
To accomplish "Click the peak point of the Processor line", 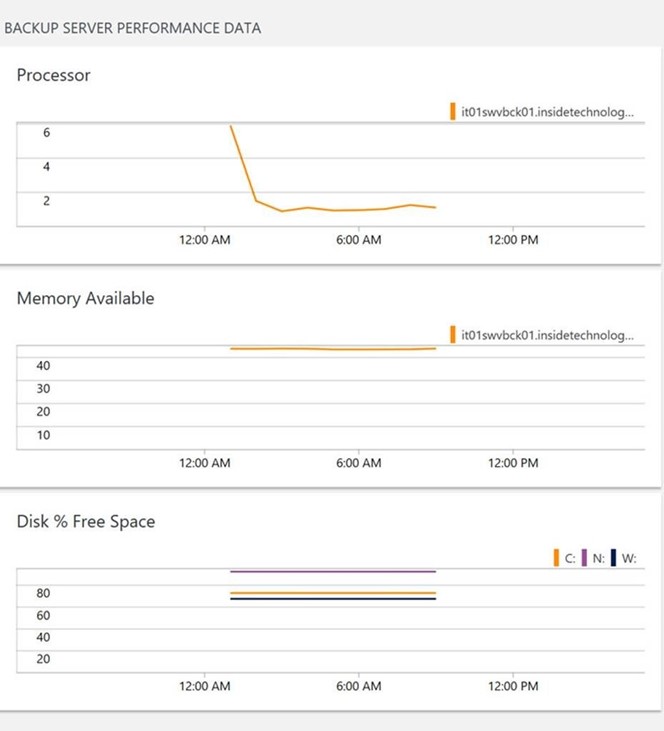I will 231,126.
